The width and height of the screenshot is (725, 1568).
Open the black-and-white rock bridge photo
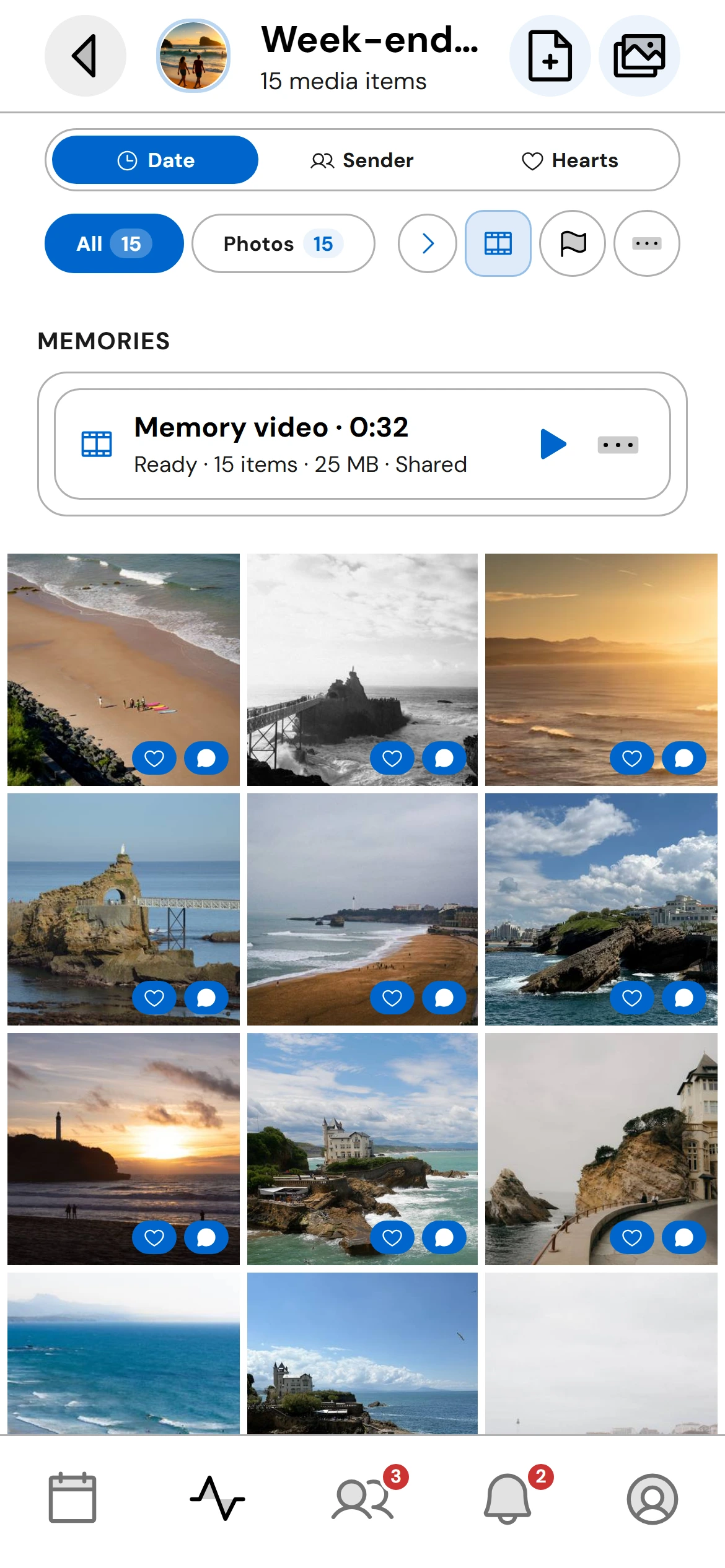click(362, 669)
